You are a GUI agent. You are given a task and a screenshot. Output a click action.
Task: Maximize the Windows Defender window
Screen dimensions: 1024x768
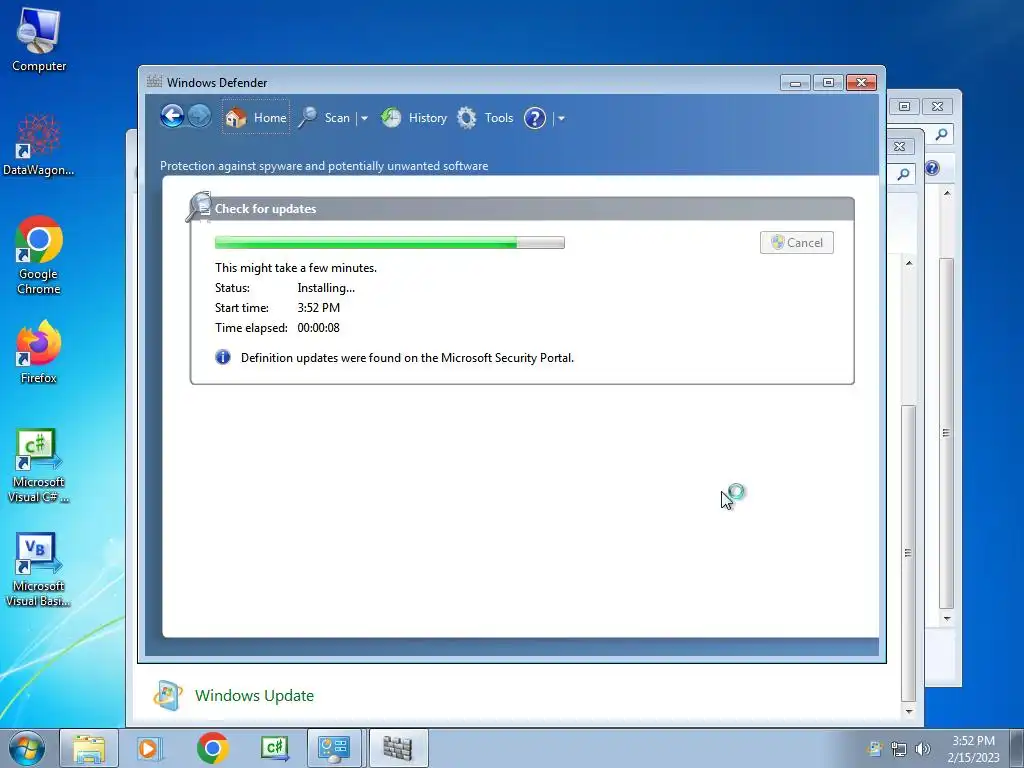pos(828,83)
